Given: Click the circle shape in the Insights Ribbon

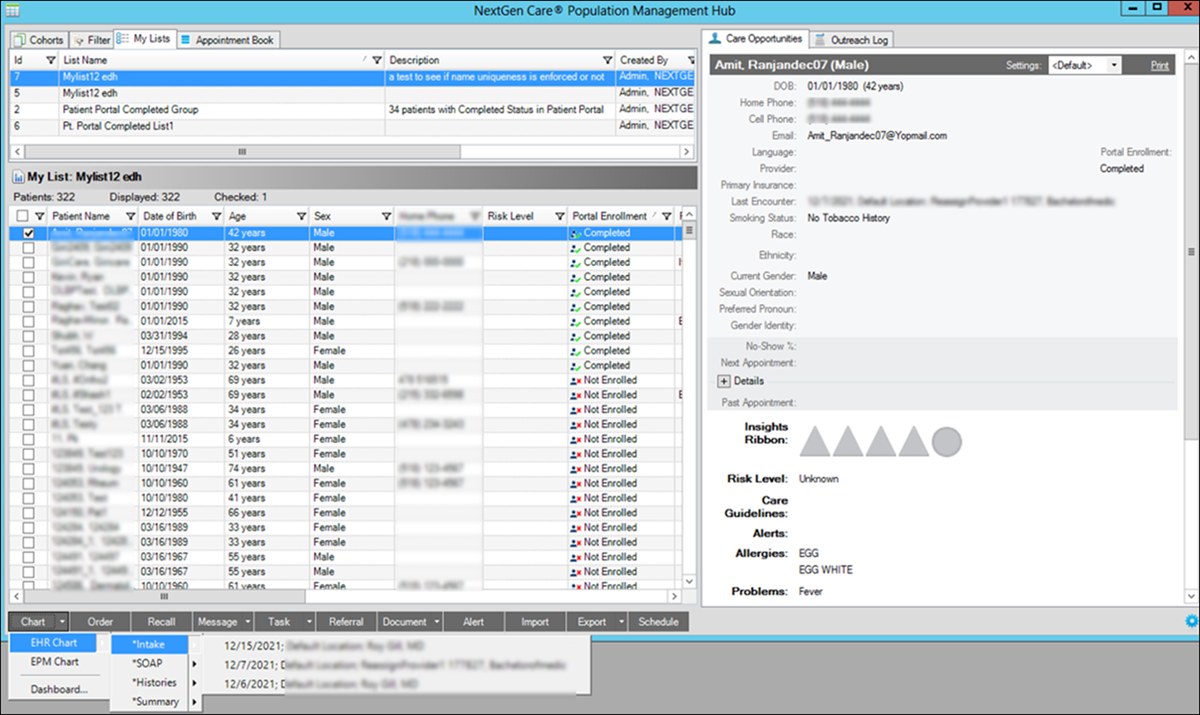Looking at the screenshot, I should 947,441.
